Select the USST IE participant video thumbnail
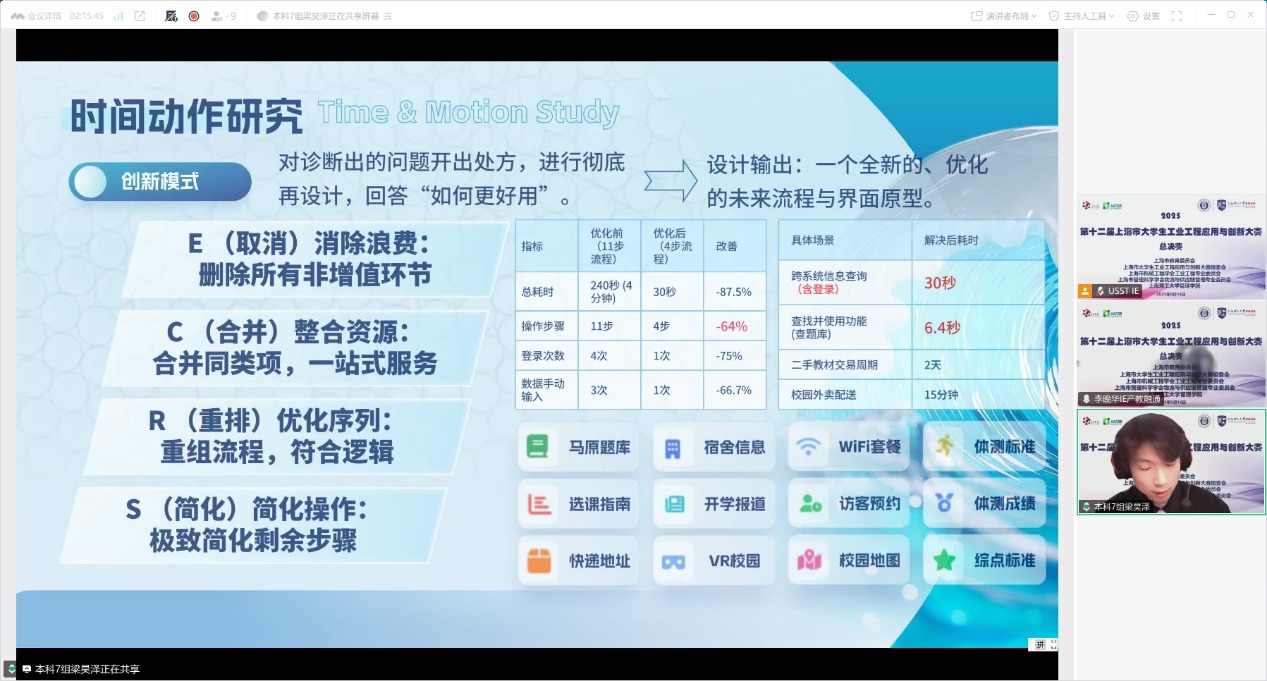 tap(1170, 245)
